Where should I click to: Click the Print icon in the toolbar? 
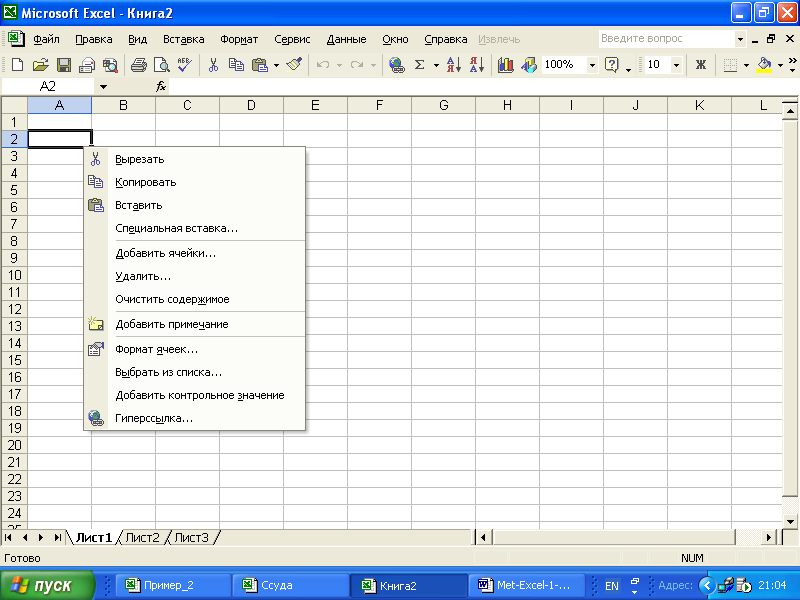coord(138,65)
